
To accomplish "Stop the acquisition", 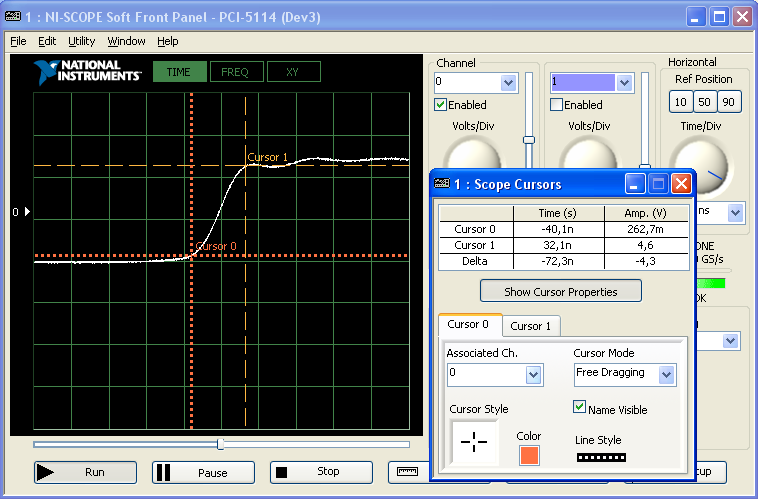I will point(321,472).
